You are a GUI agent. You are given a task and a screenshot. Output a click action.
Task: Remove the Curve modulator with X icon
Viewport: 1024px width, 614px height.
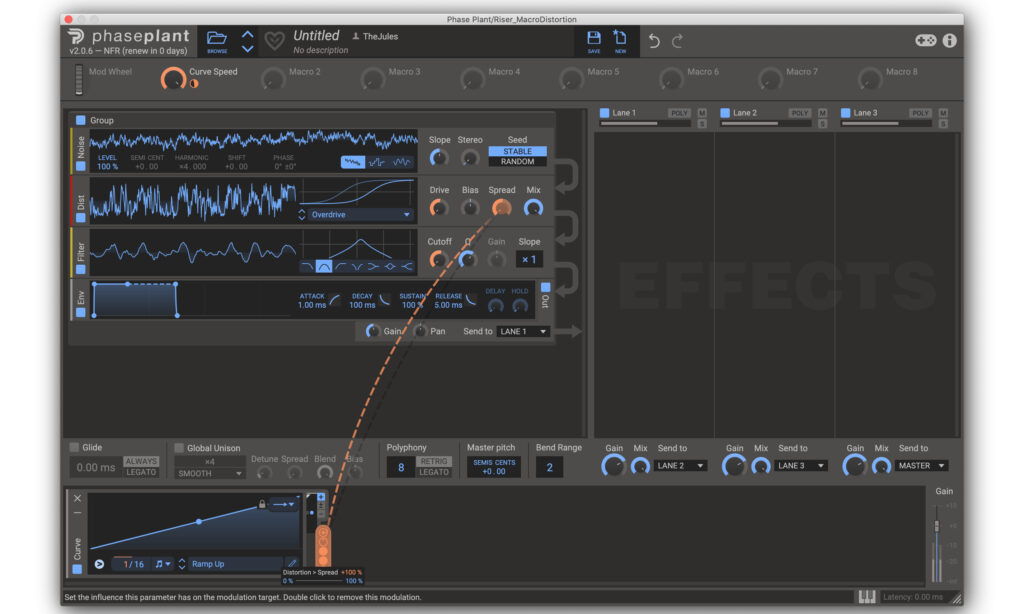77,498
